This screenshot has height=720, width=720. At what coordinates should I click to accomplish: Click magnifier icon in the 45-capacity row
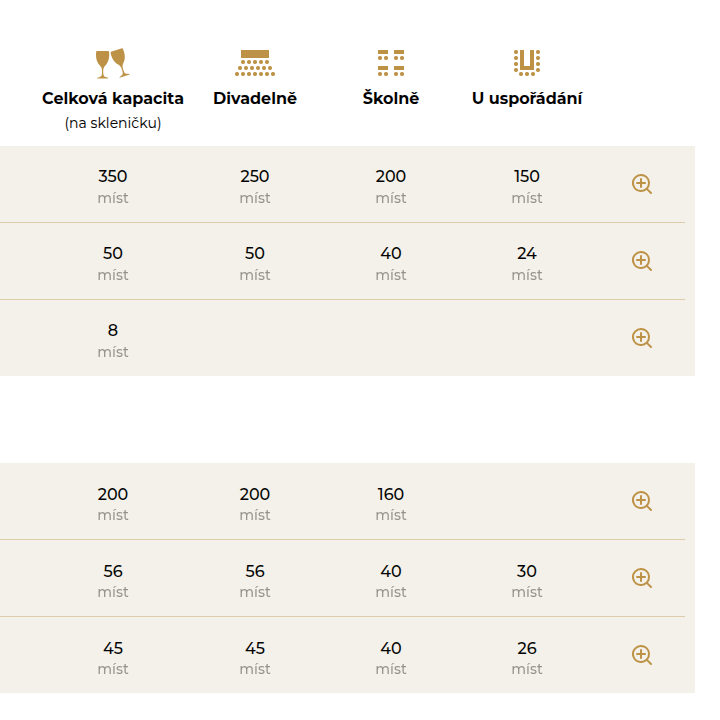[x=642, y=655]
